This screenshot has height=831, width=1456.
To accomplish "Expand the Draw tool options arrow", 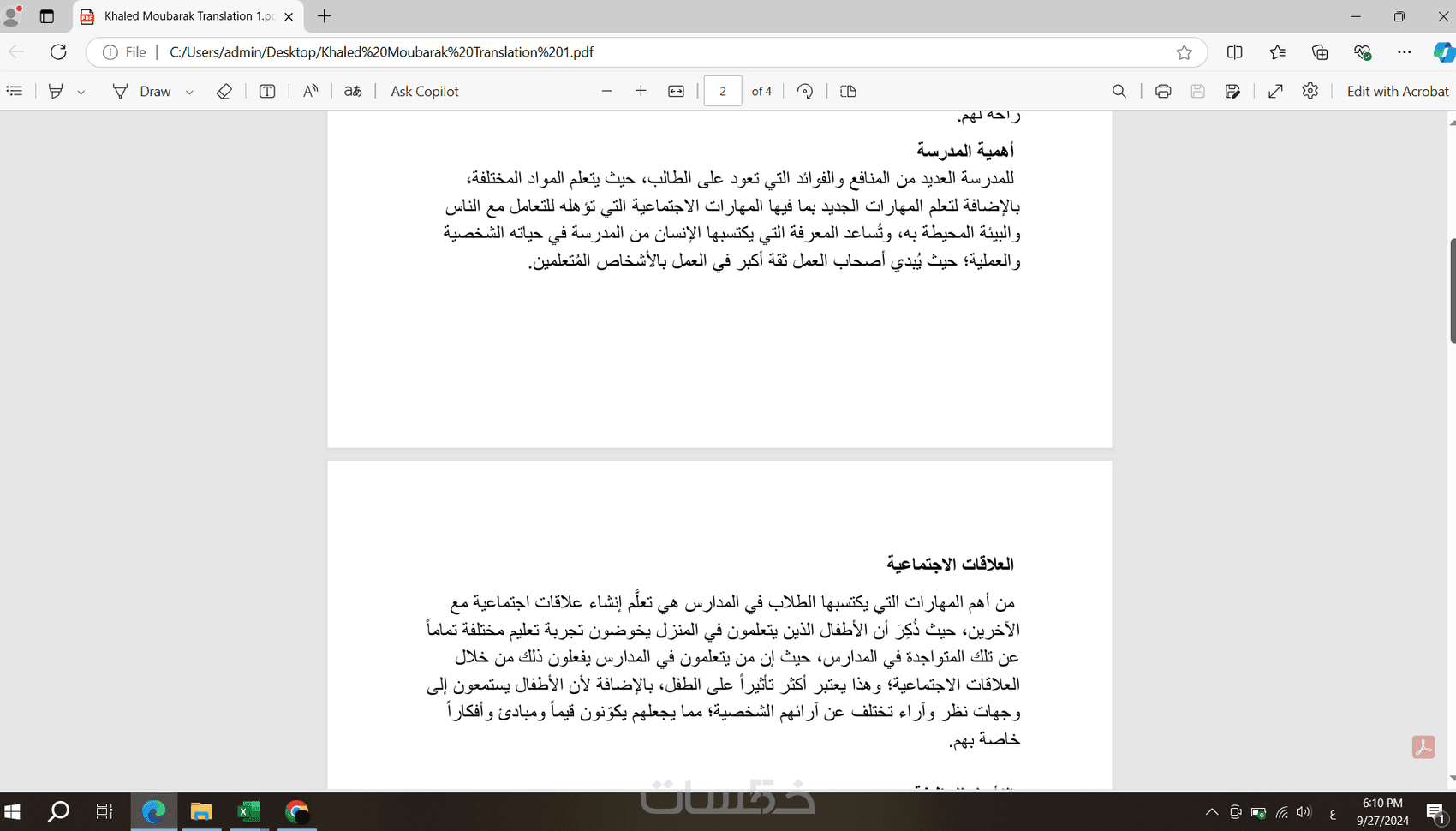I will [x=189, y=92].
